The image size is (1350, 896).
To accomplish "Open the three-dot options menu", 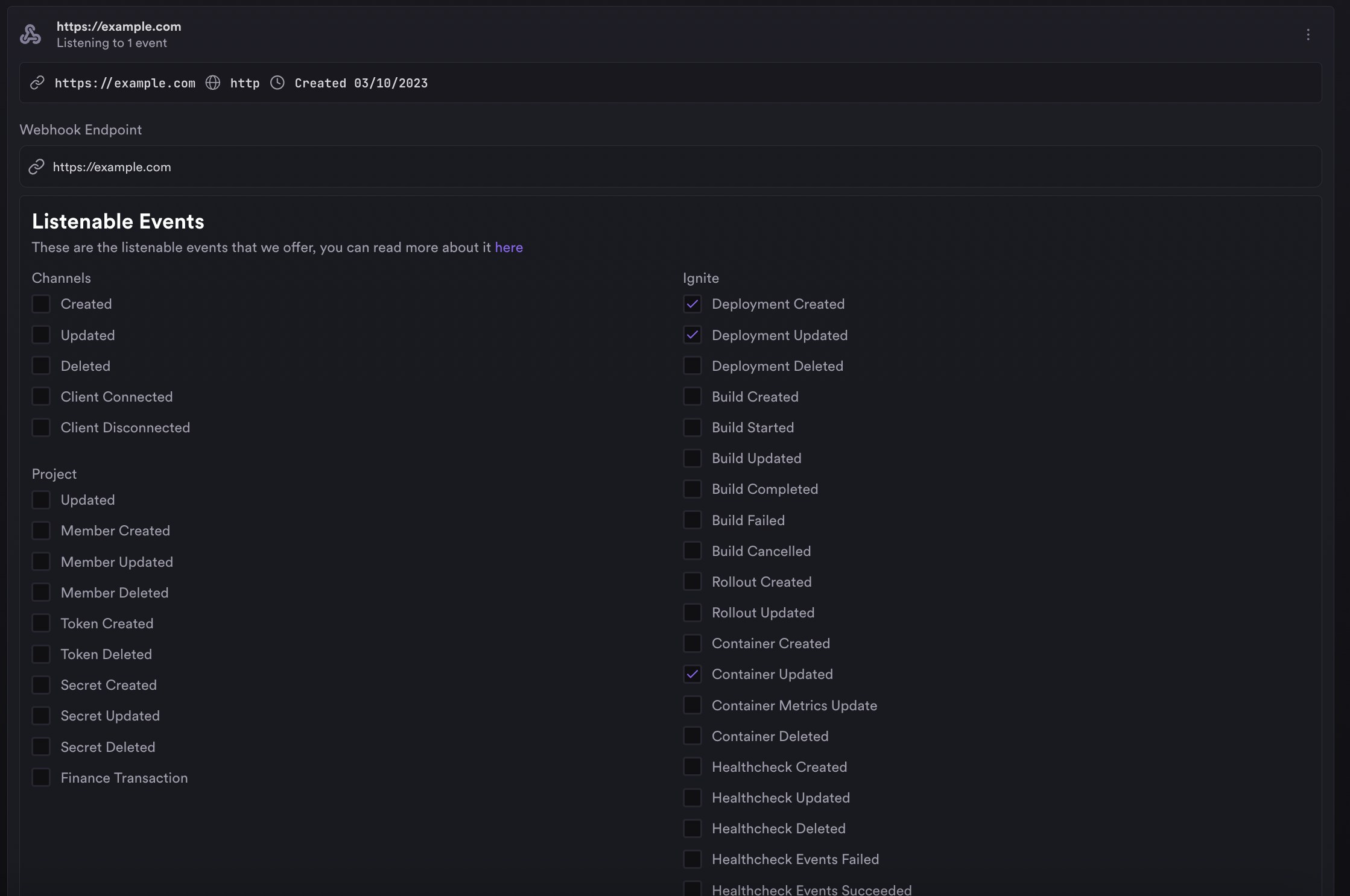I will click(1308, 34).
